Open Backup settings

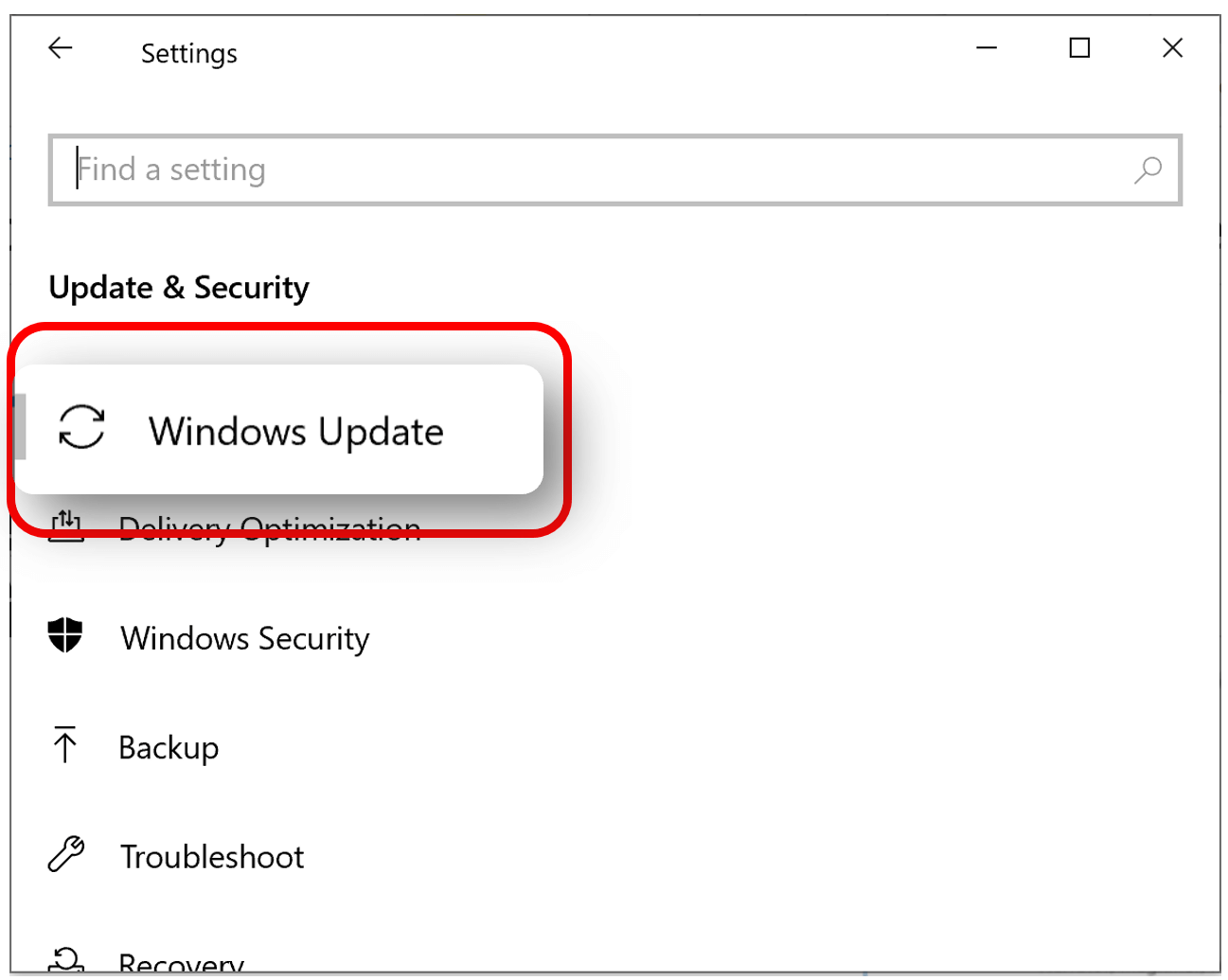[169, 746]
